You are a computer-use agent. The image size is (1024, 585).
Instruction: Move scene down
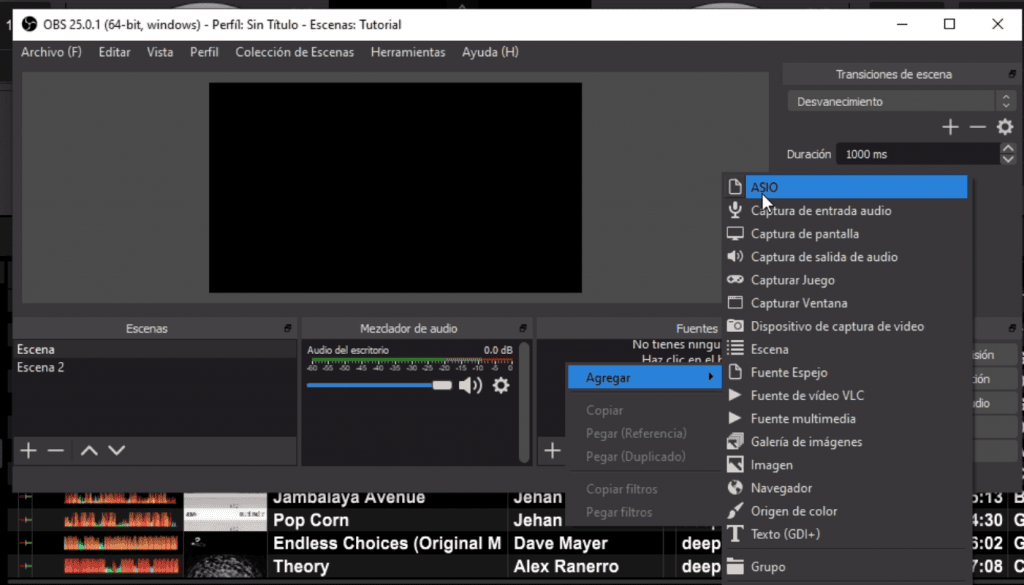tap(116, 450)
